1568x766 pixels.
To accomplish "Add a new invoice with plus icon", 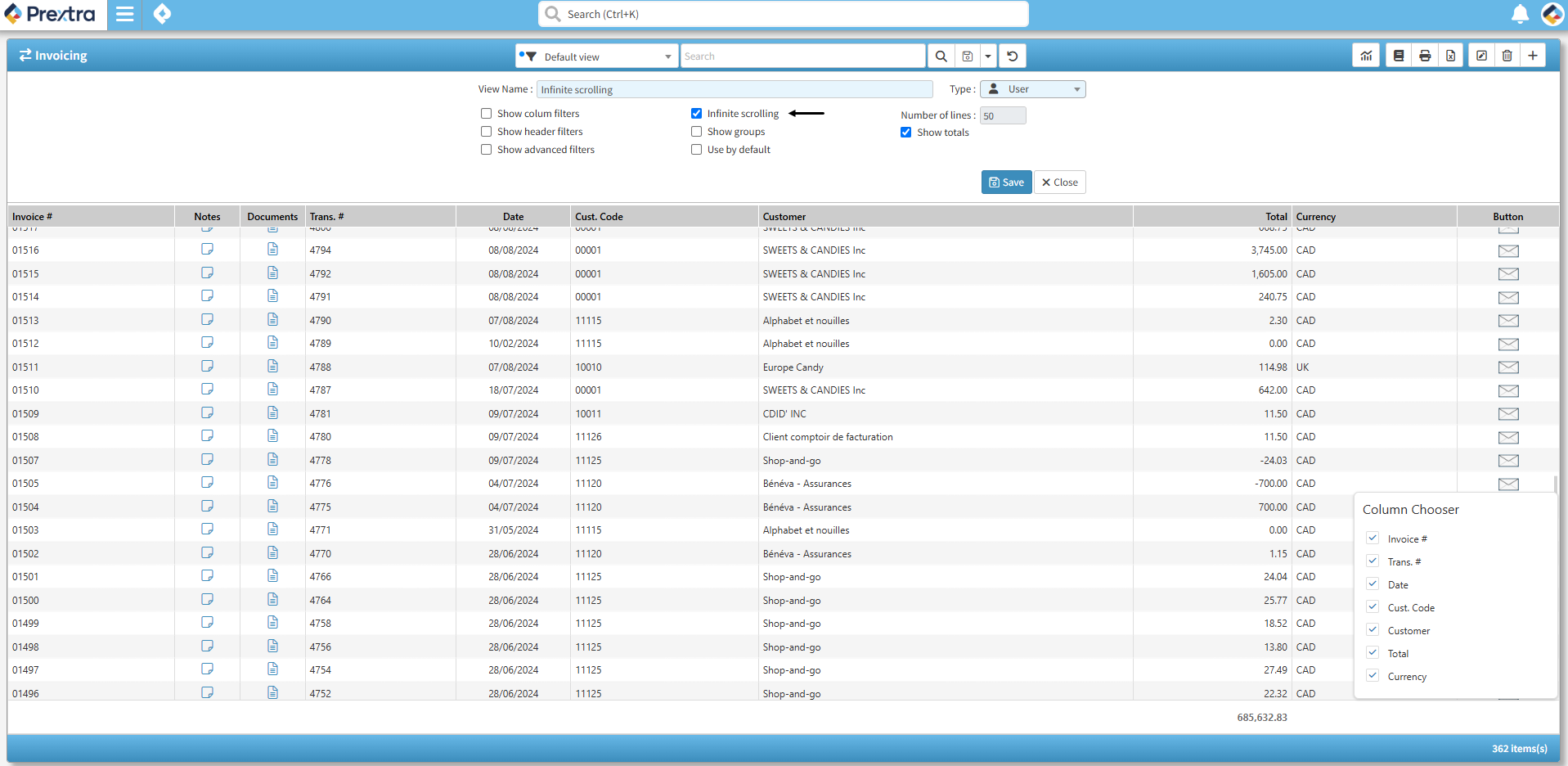I will click(1533, 56).
